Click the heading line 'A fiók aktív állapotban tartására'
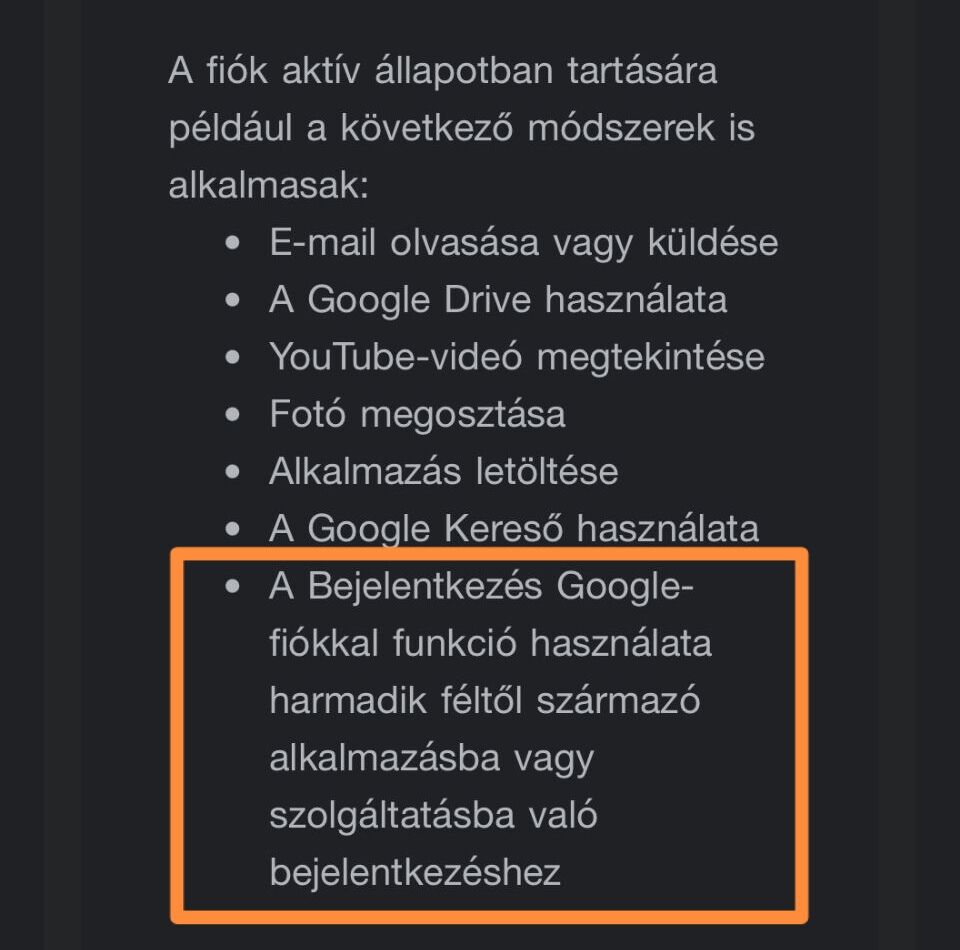The width and height of the screenshot is (960, 950). 443,70
